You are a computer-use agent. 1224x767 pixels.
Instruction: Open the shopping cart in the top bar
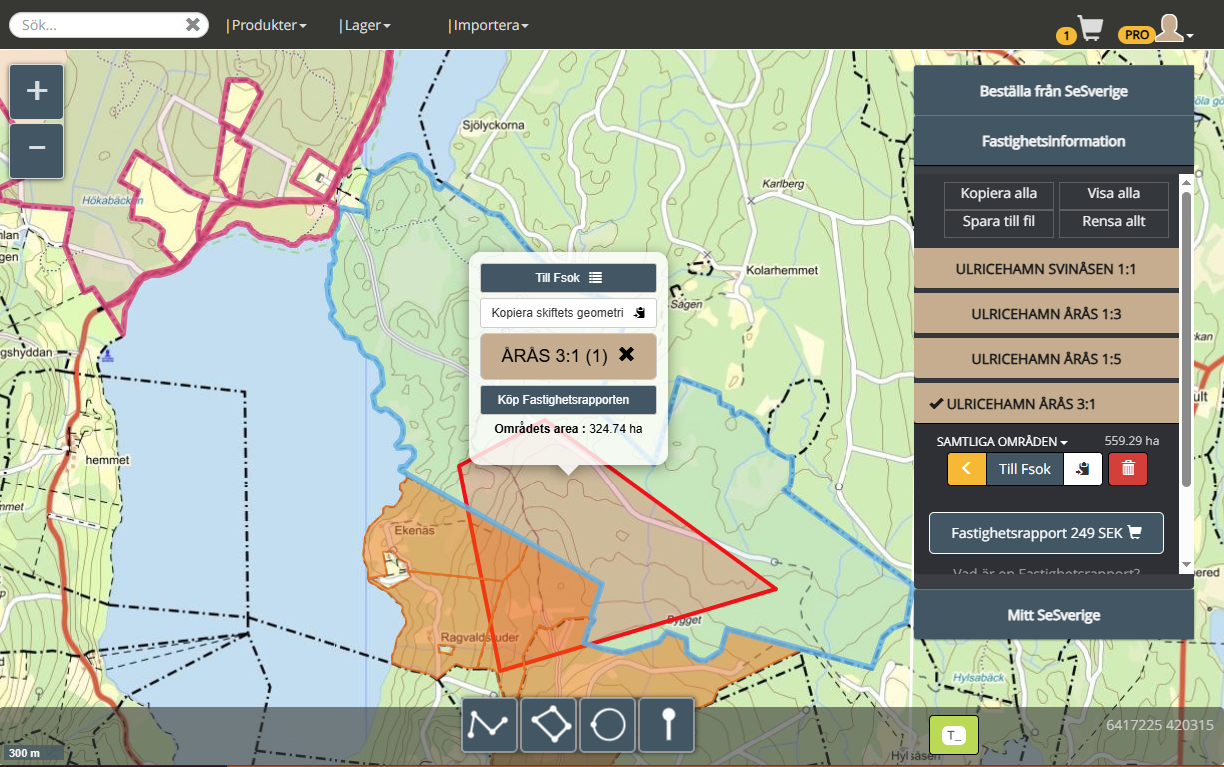[x=1090, y=28]
